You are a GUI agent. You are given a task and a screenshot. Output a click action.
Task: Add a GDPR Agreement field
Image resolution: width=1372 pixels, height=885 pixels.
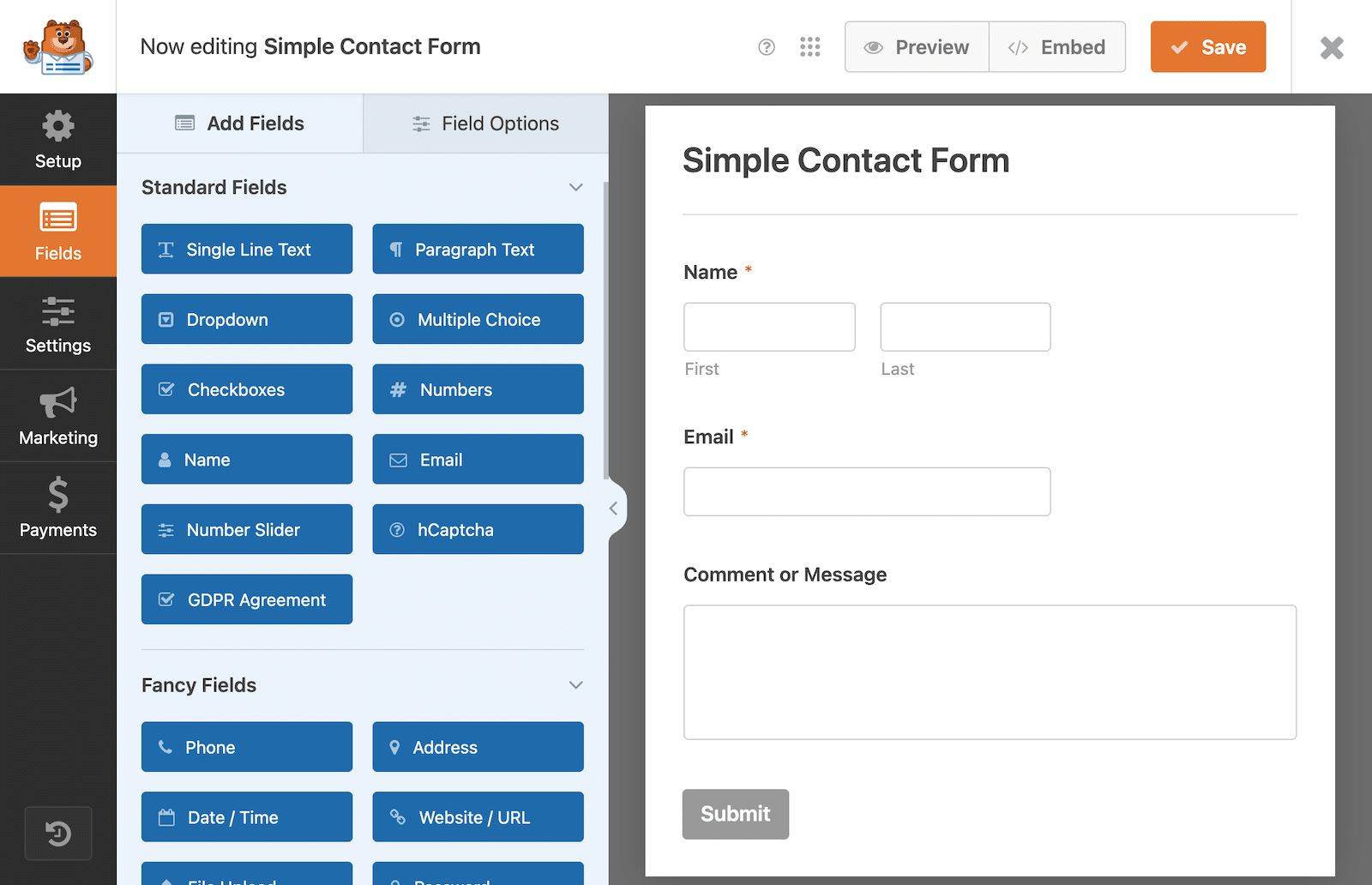click(247, 599)
